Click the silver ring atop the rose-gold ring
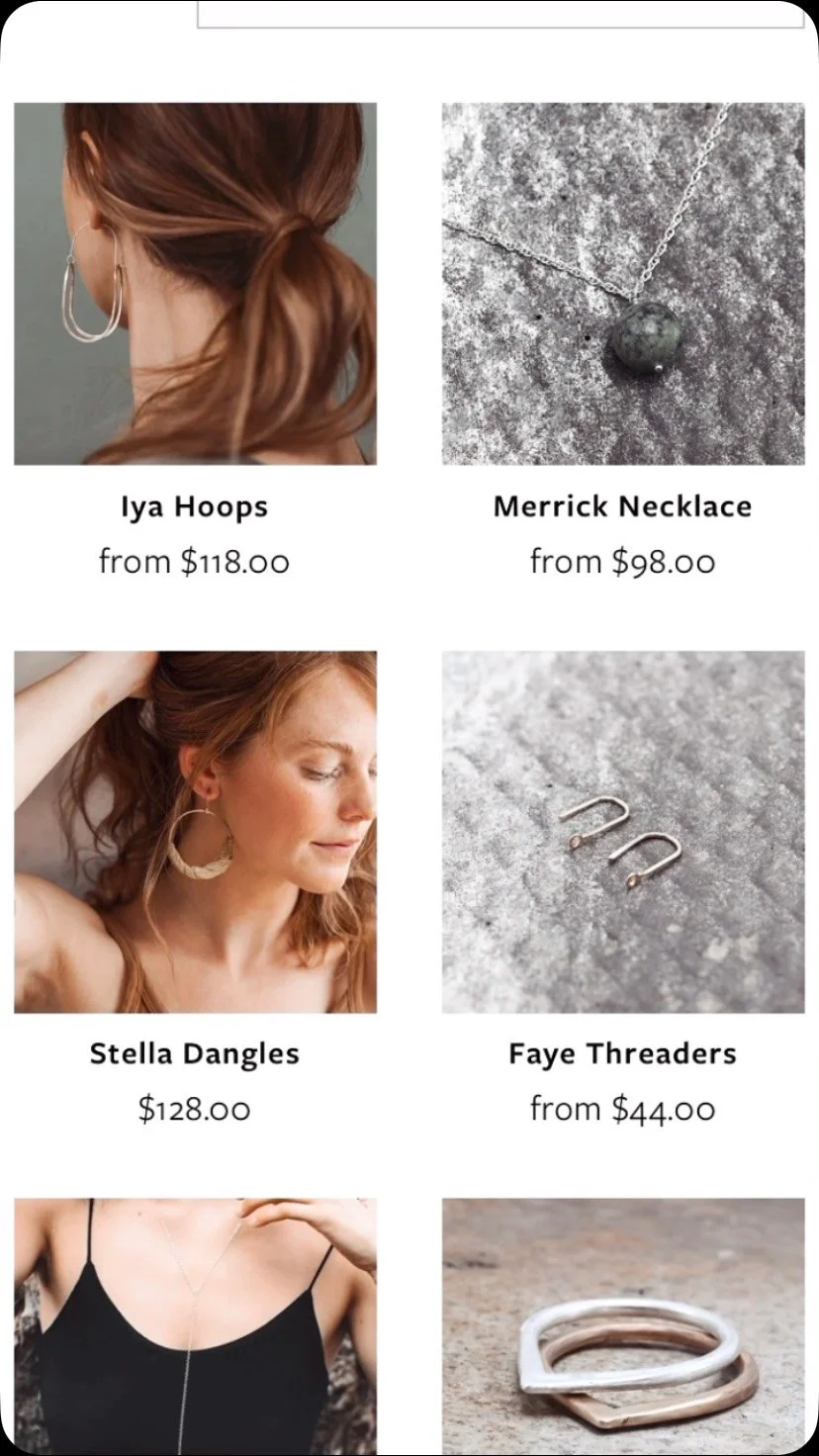This screenshot has width=819, height=1456. [x=630, y=1345]
